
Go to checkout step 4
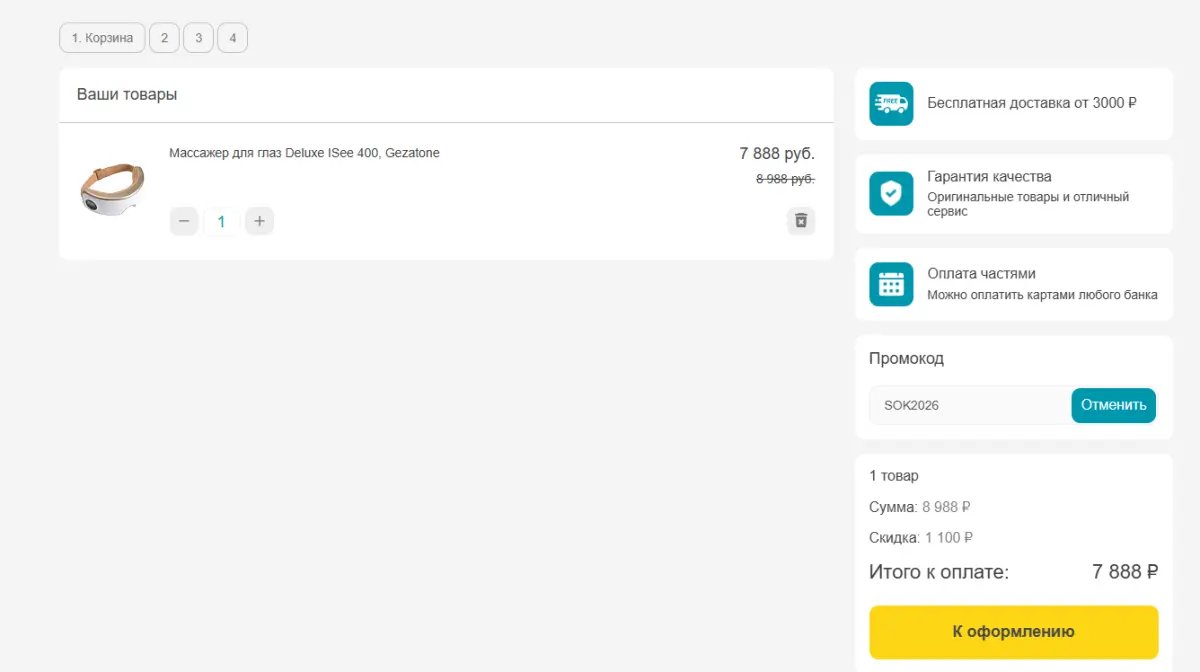pyautogui.click(x=232, y=38)
